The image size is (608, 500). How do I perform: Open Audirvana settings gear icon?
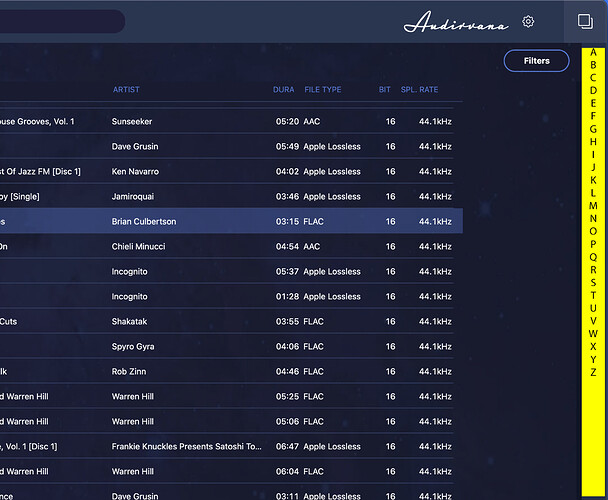(x=528, y=21)
